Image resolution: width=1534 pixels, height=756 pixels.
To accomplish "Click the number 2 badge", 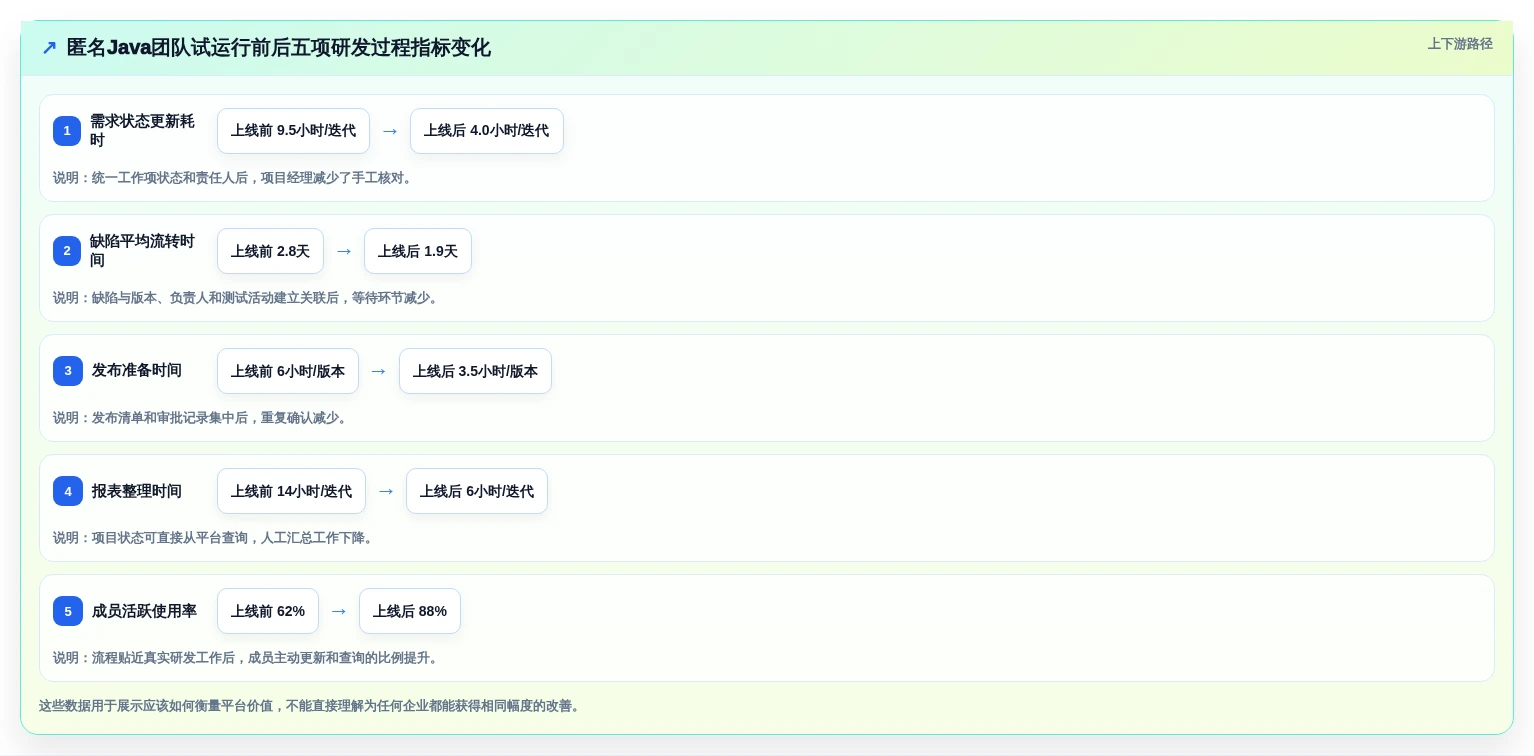I will point(67,251).
